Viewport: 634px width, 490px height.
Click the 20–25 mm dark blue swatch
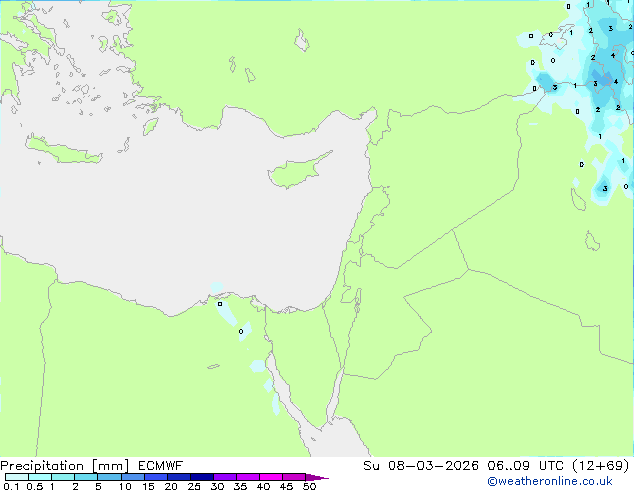[178, 477]
